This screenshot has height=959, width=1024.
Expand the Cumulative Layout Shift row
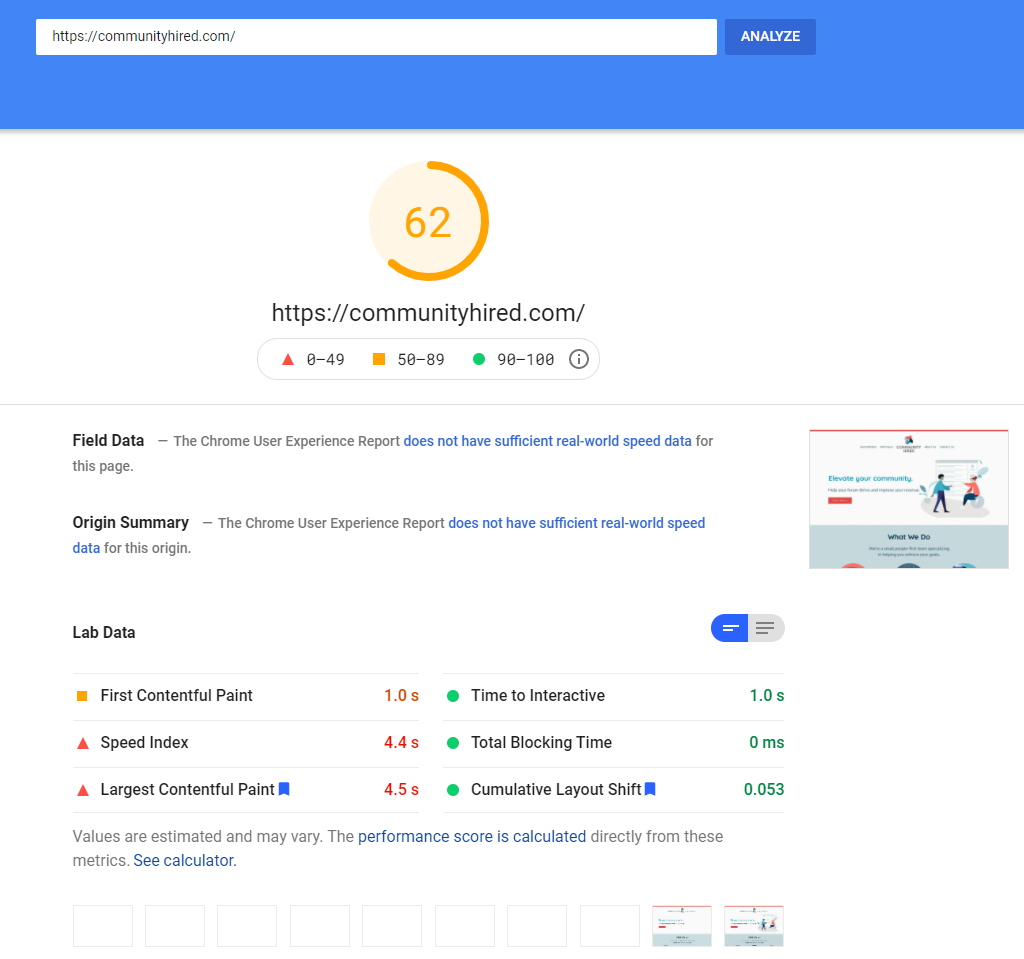click(x=613, y=790)
